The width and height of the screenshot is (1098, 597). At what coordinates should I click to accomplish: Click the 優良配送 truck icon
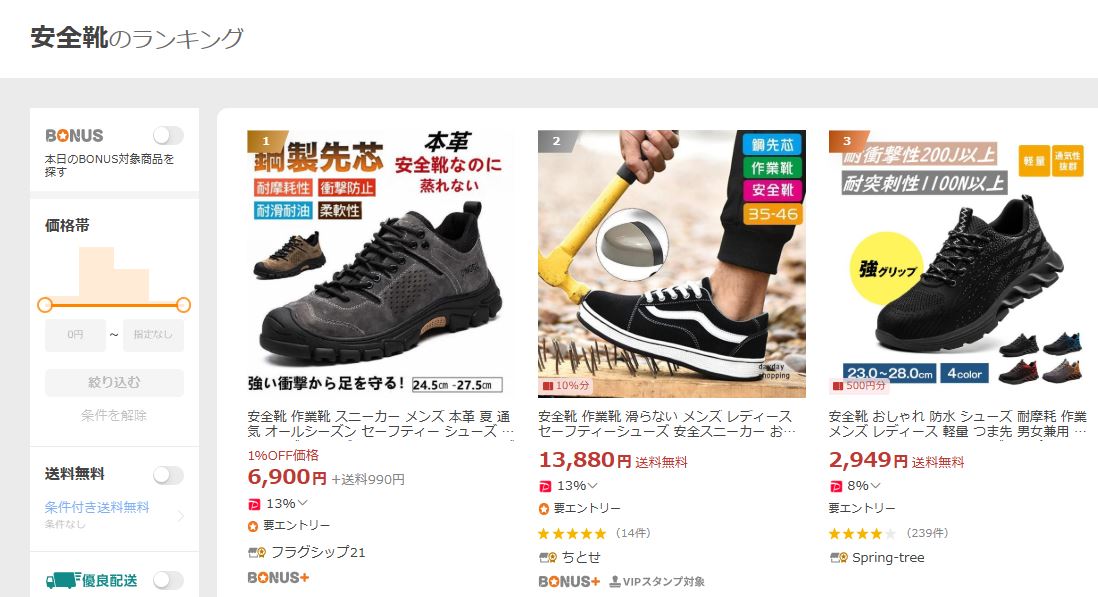pyautogui.click(x=63, y=580)
